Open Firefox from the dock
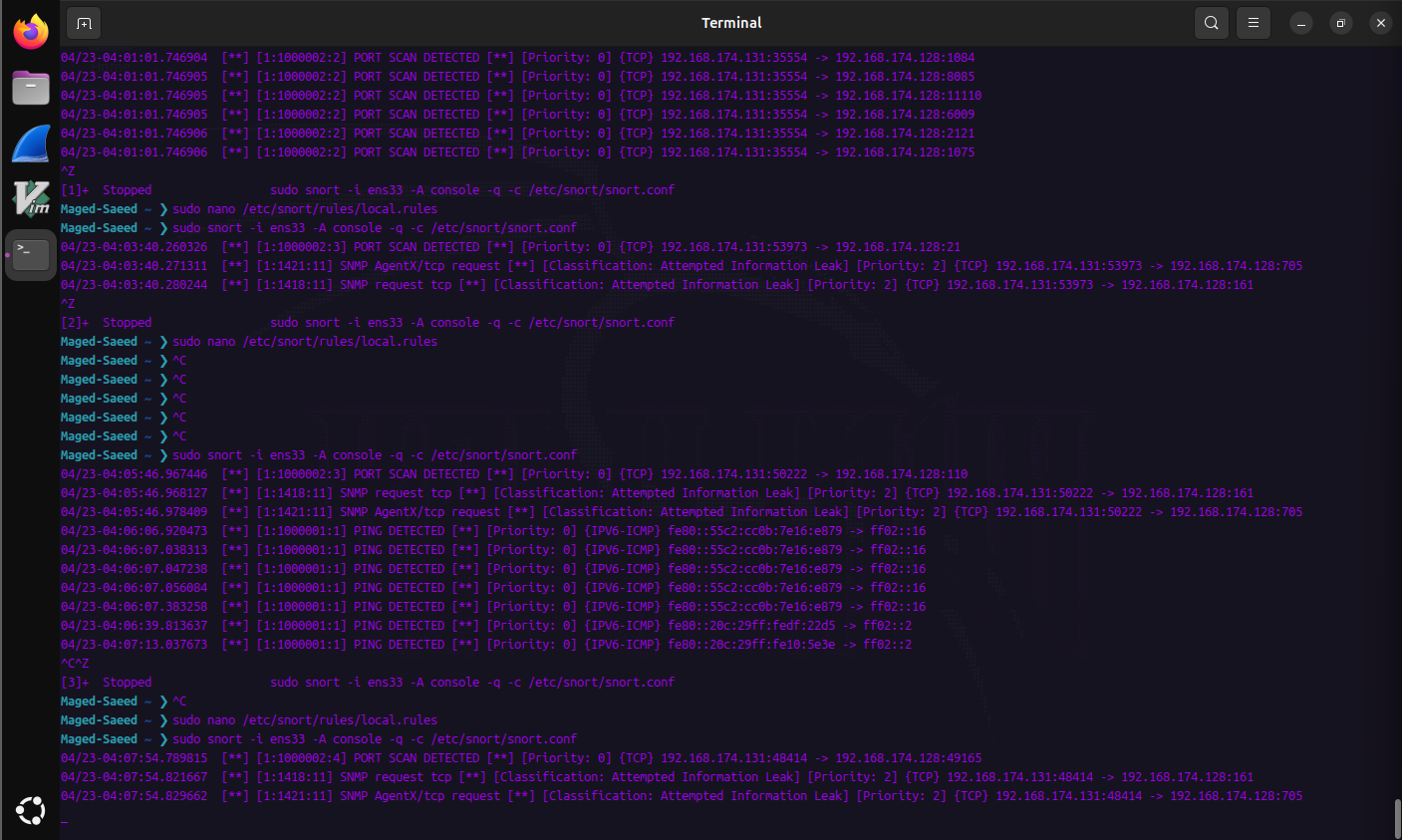This screenshot has height=840, width=1402. [31, 32]
